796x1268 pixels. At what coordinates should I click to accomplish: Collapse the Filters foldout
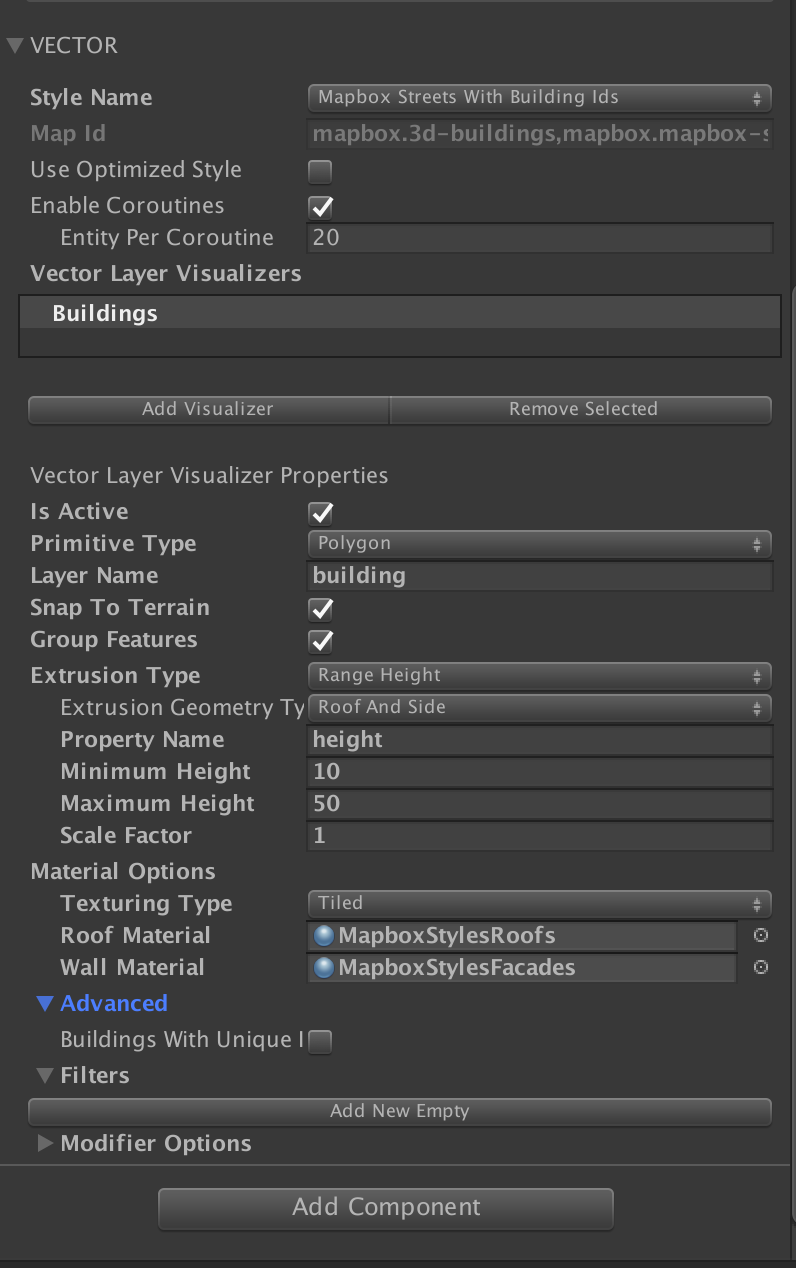pyautogui.click(x=45, y=1076)
